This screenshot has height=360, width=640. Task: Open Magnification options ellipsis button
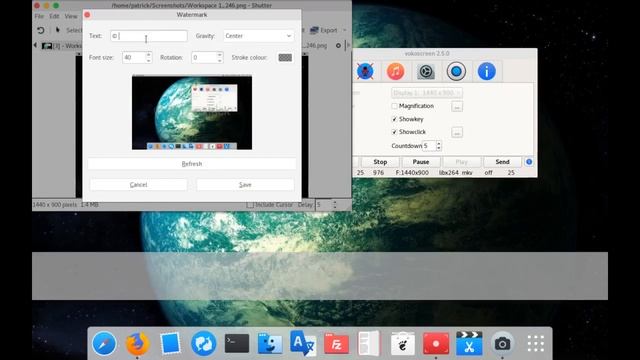457,107
